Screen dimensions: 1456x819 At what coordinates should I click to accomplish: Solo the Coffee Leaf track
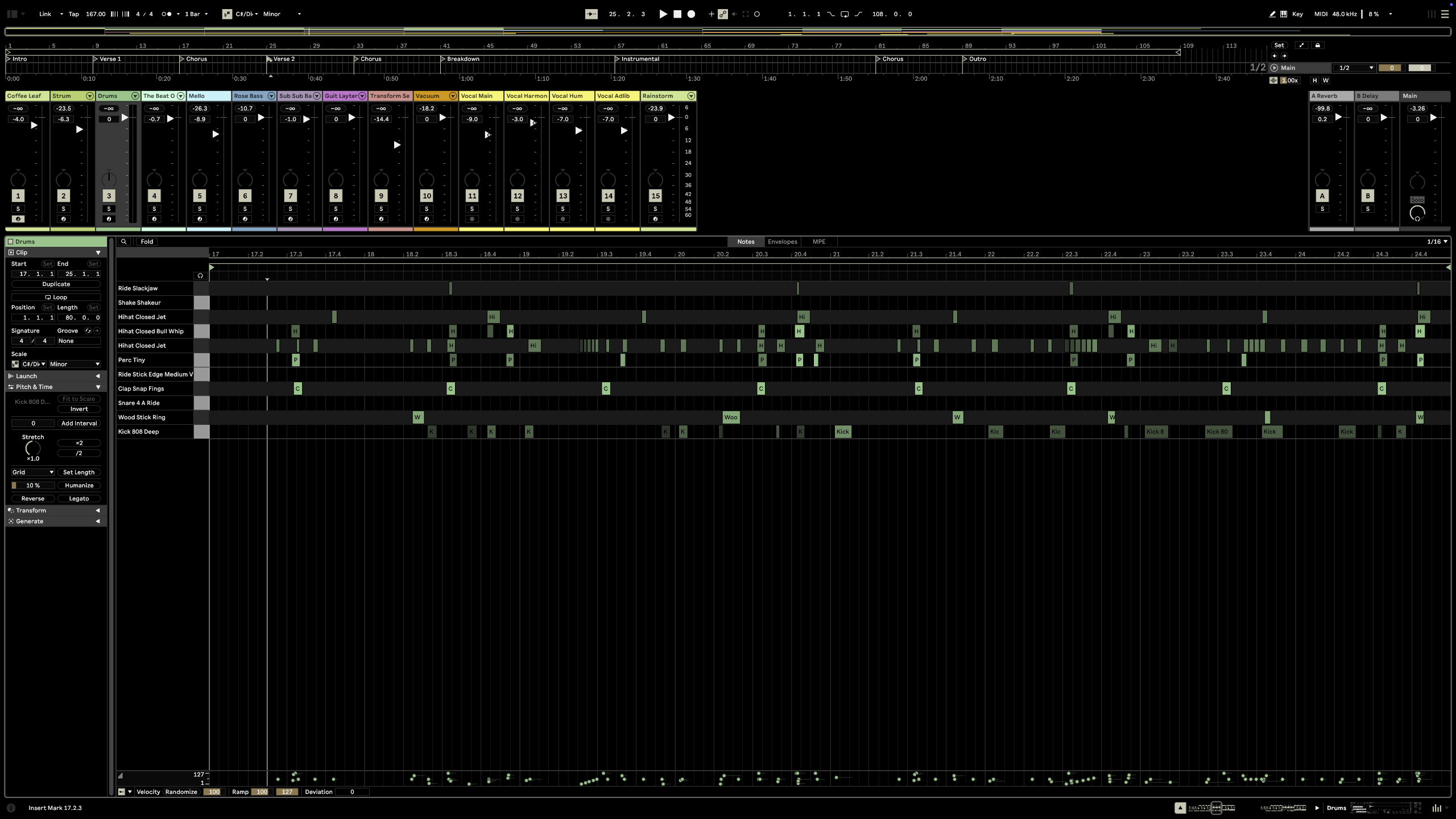pyautogui.click(x=18, y=209)
